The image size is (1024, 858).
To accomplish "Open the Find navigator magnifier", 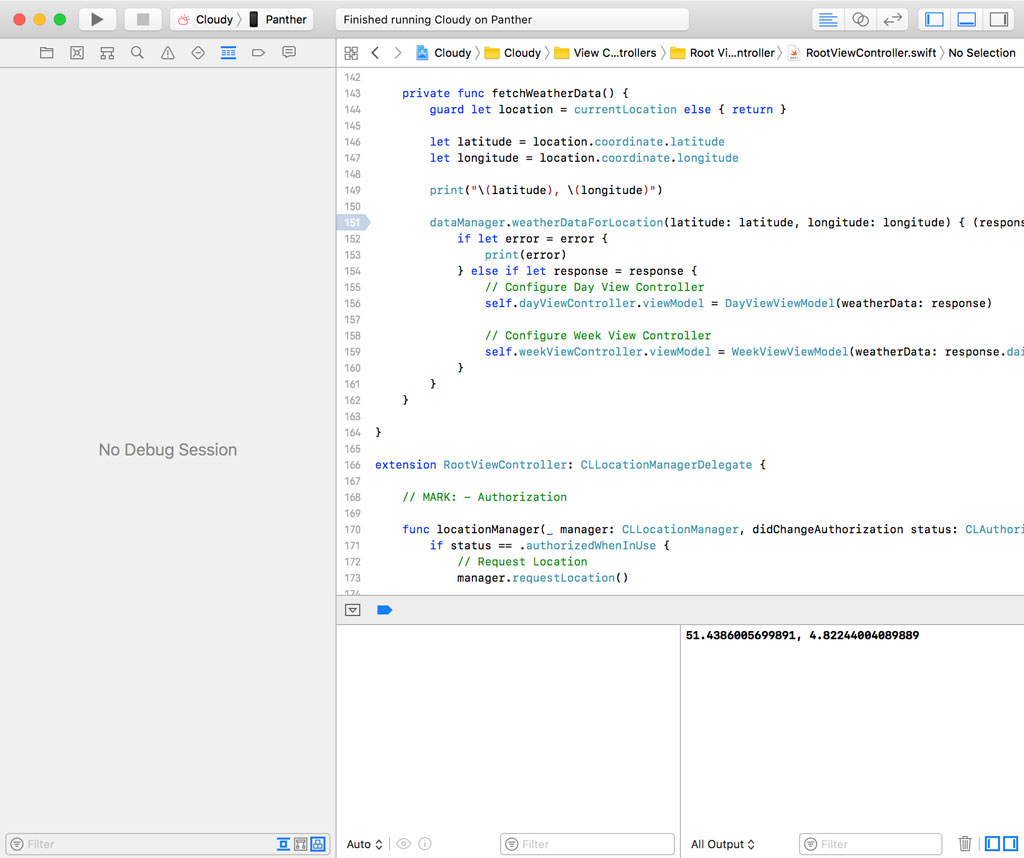I will [x=137, y=52].
